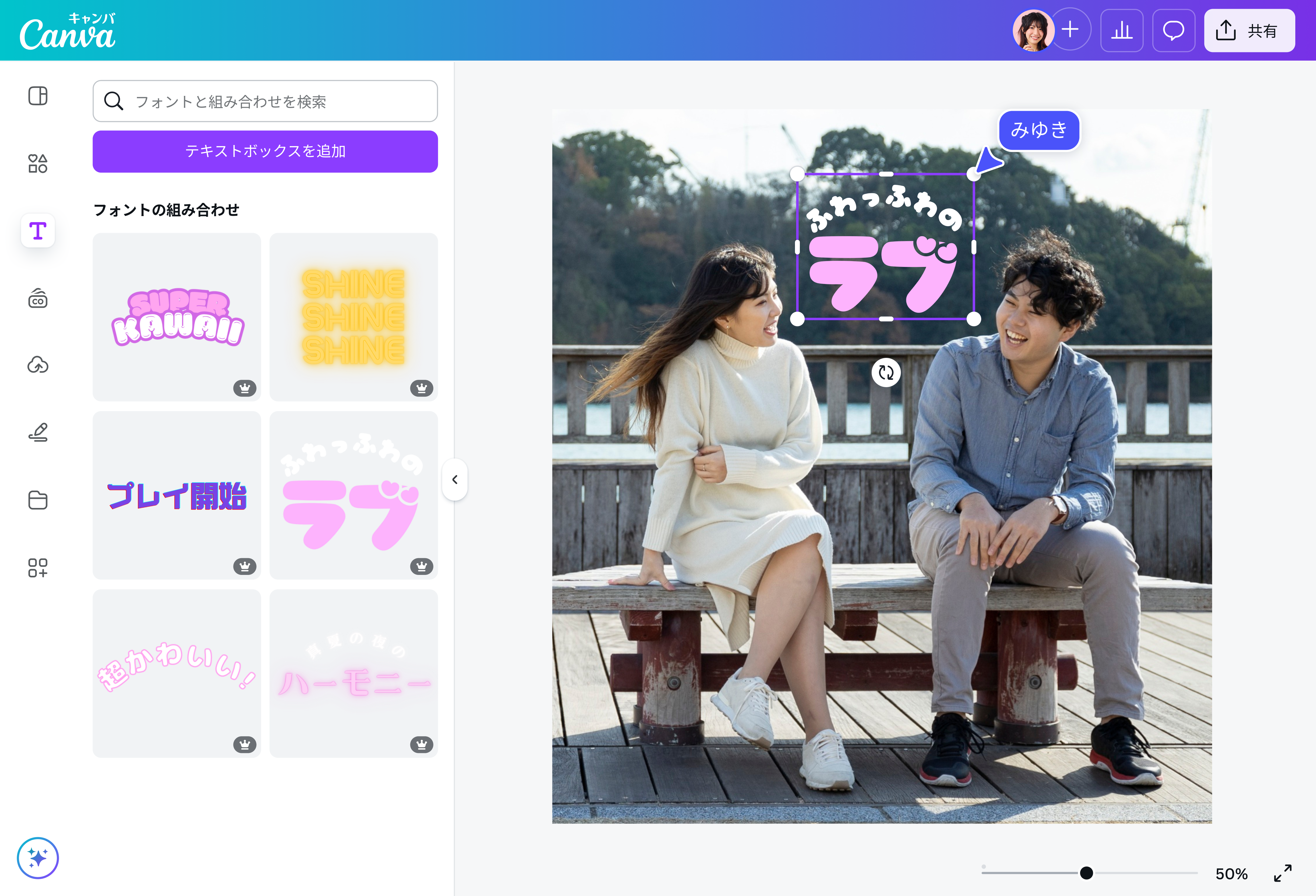
Task: Select the 超かわいい! font combination
Action: [x=177, y=674]
